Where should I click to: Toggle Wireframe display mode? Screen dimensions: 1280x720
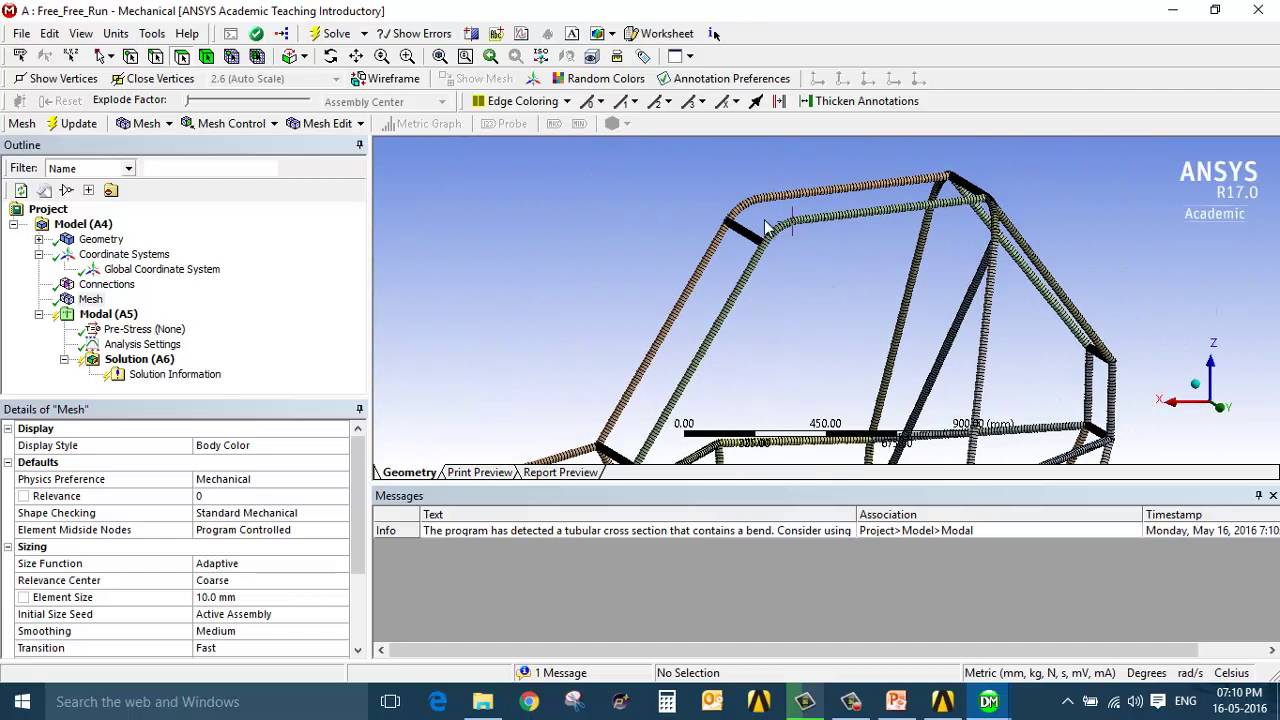coord(385,78)
